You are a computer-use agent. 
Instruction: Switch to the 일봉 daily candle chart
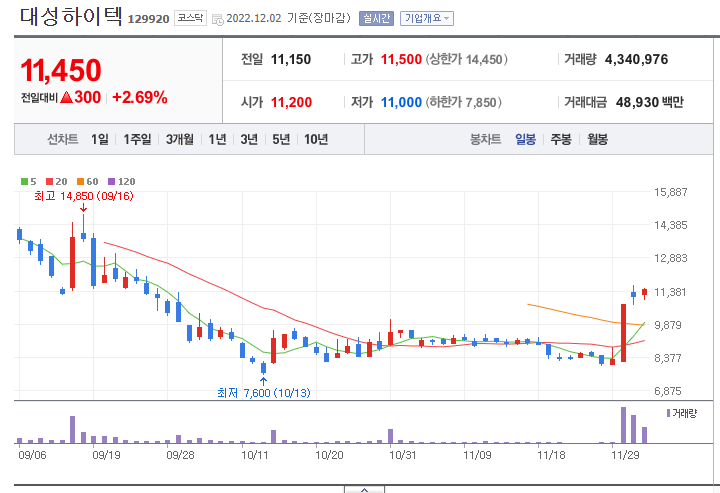point(525,139)
